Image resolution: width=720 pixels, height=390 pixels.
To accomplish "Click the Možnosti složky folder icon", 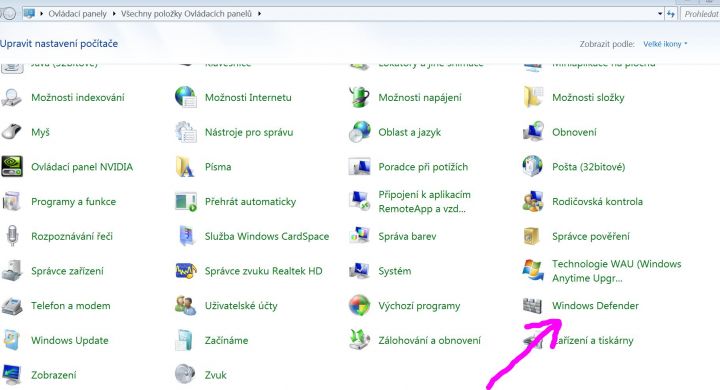I will [533, 97].
